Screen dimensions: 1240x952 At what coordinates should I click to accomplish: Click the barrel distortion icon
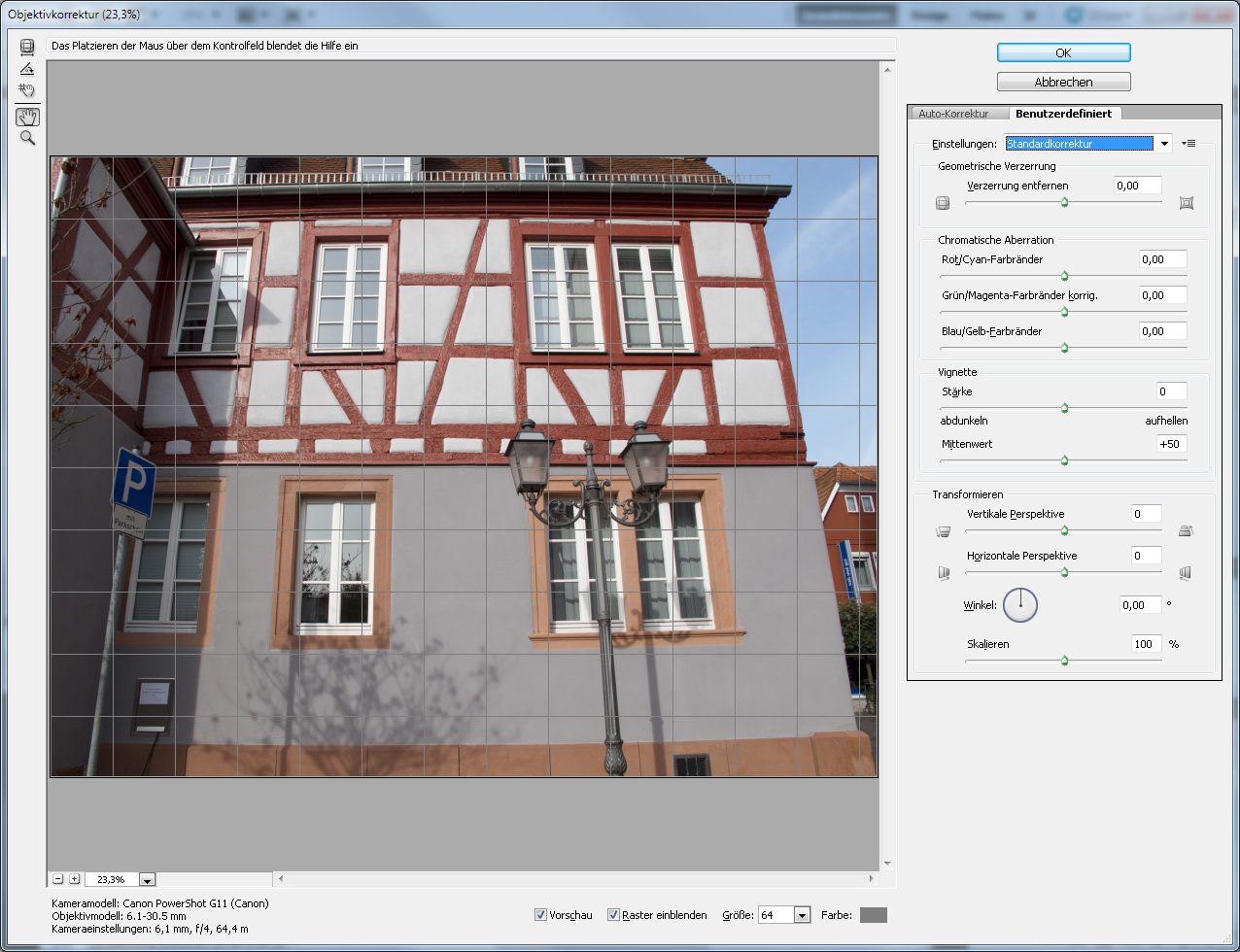[x=942, y=203]
